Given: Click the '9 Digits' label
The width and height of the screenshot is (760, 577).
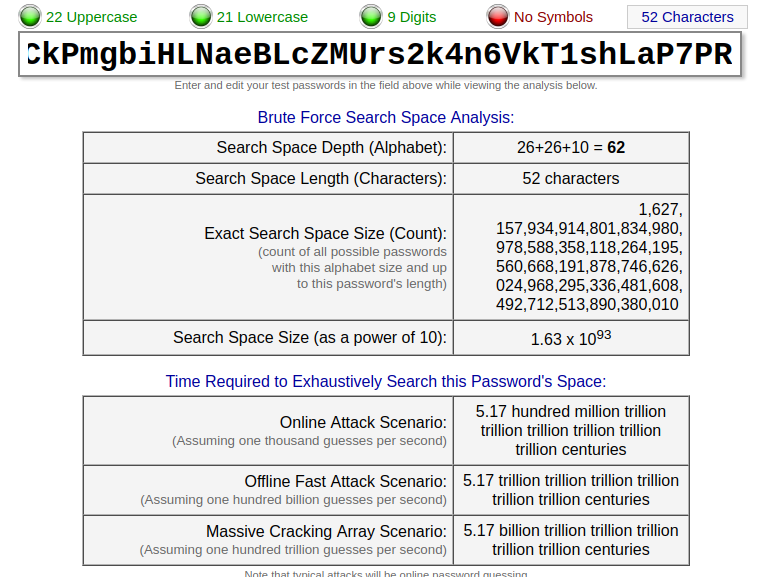Looking at the screenshot, I should (412, 17).
